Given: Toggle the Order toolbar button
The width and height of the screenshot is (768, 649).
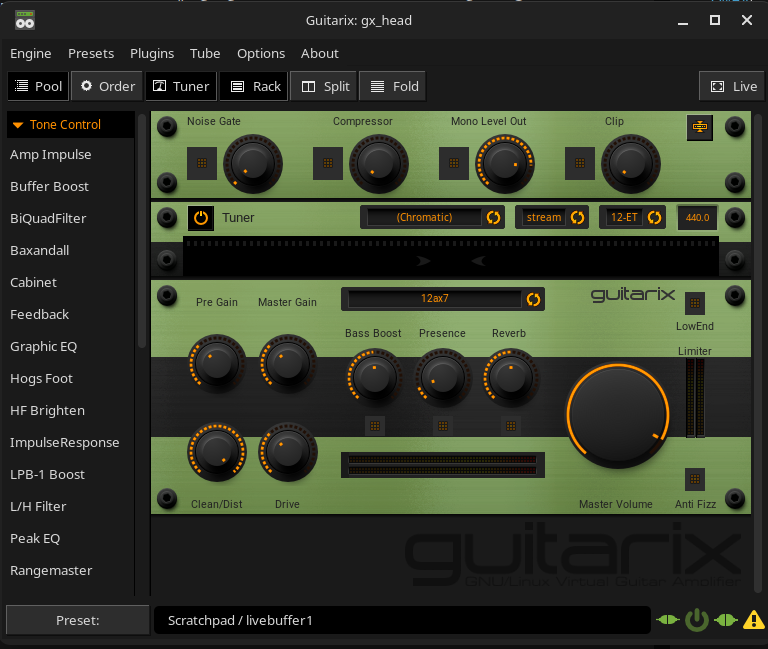Looking at the screenshot, I should 107,86.
